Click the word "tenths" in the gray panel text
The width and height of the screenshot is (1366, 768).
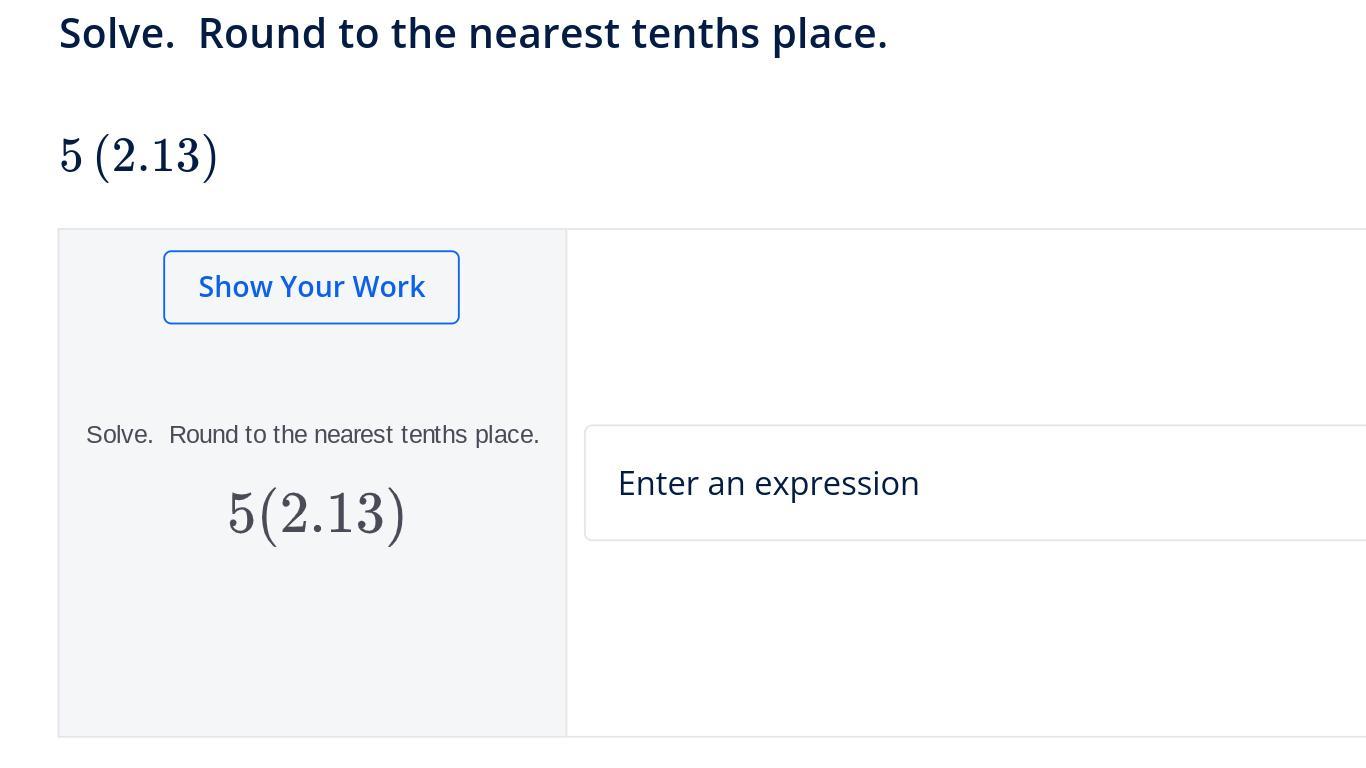(434, 435)
